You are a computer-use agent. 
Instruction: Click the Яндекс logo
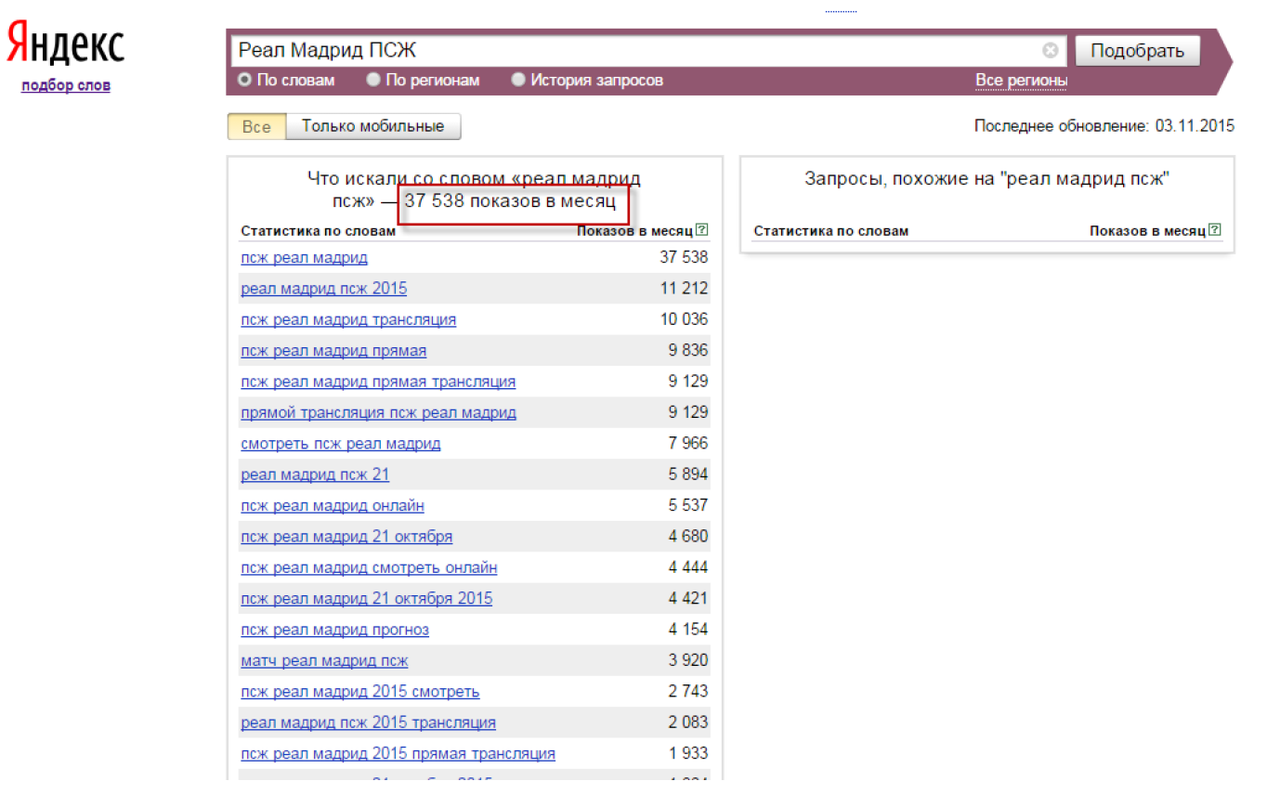click(x=66, y=46)
